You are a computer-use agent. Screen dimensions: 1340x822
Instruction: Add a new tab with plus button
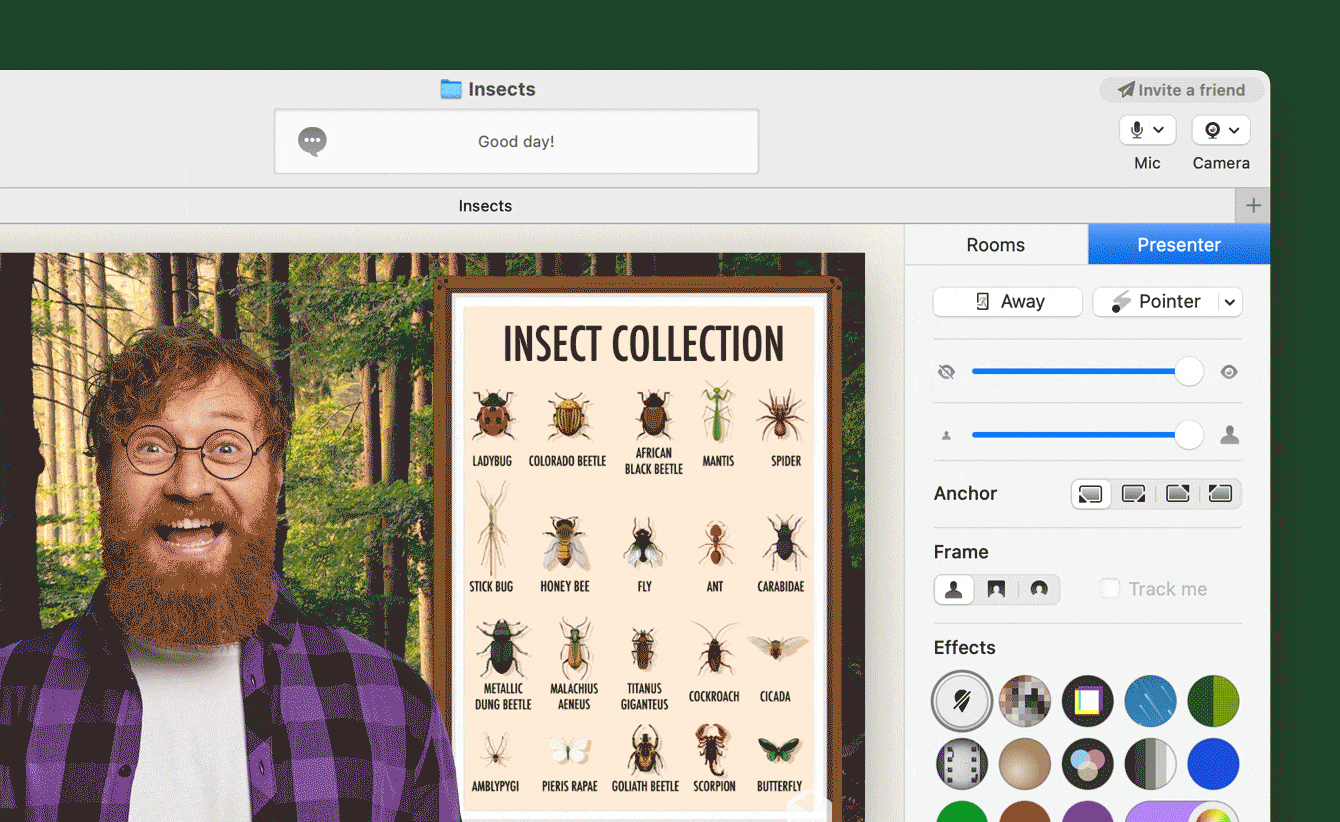click(x=1253, y=206)
